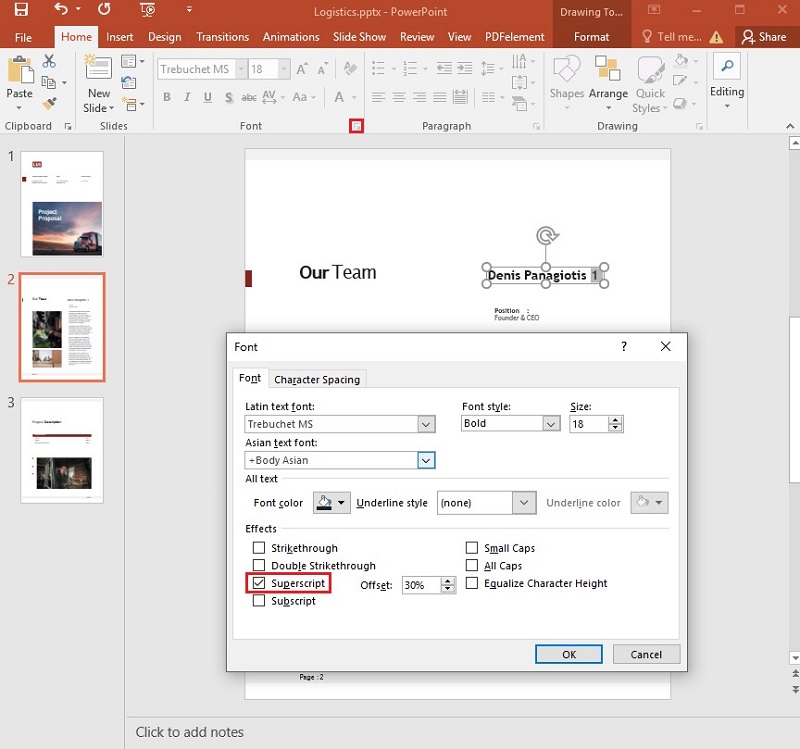800x749 pixels.
Task: Open the Drawing Tools Format tab
Action: point(591,37)
